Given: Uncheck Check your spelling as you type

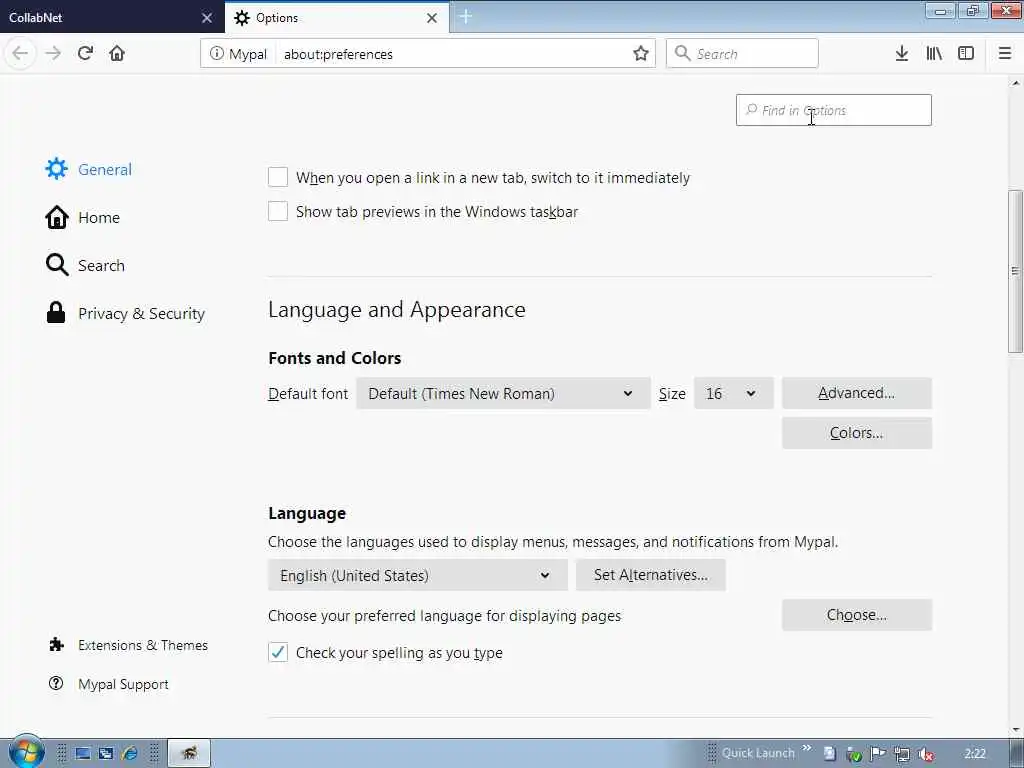Looking at the screenshot, I should (x=278, y=652).
